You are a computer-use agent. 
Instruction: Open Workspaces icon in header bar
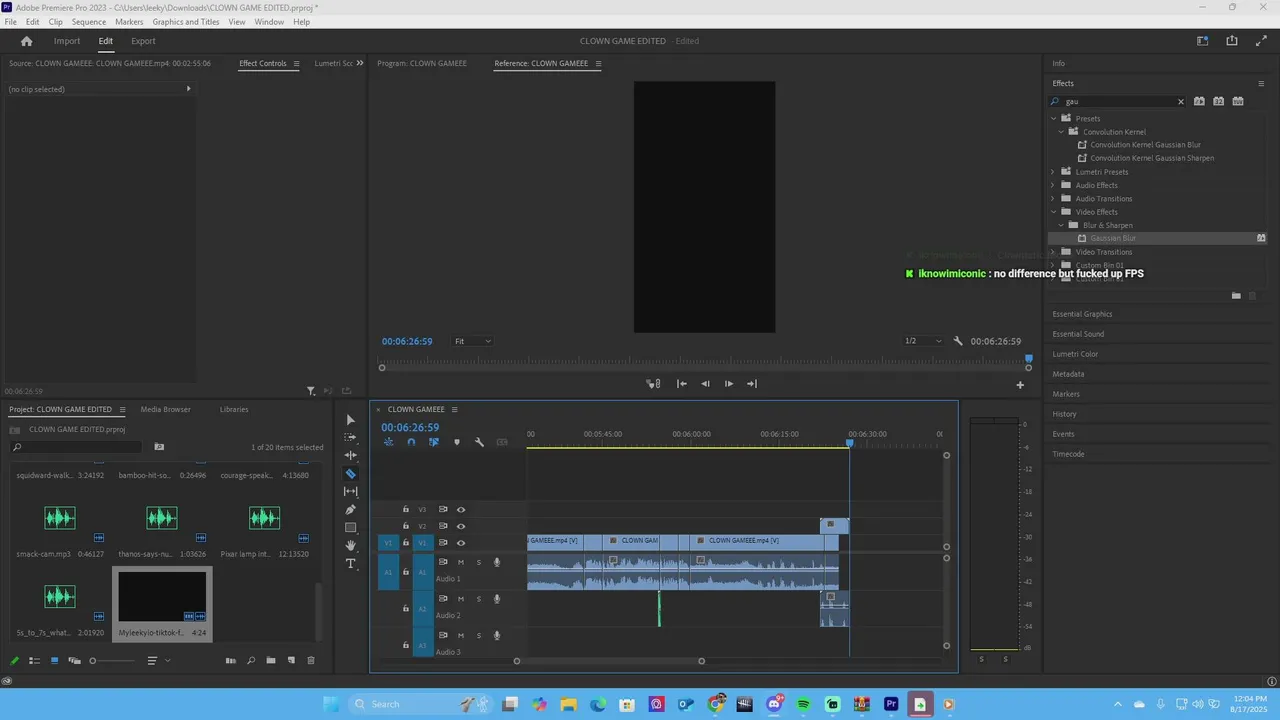(1203, 41)
